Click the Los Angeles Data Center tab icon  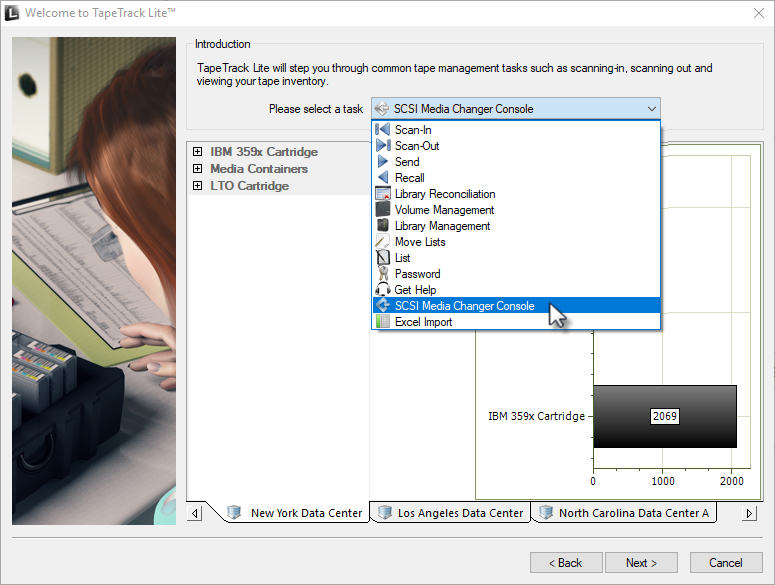click(x=385, y=512)
